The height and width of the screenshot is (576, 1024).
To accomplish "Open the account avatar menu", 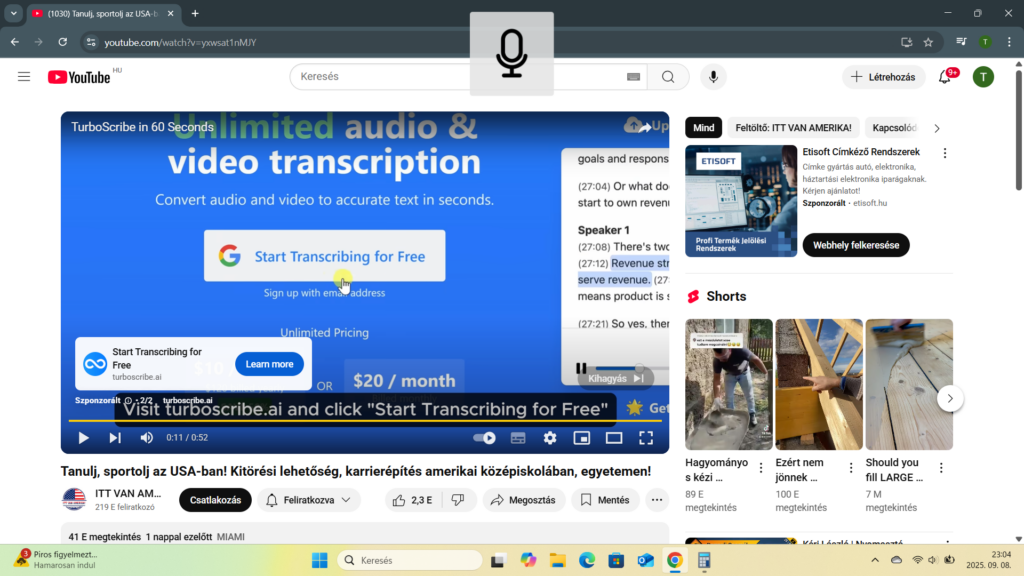I will 983,77.
